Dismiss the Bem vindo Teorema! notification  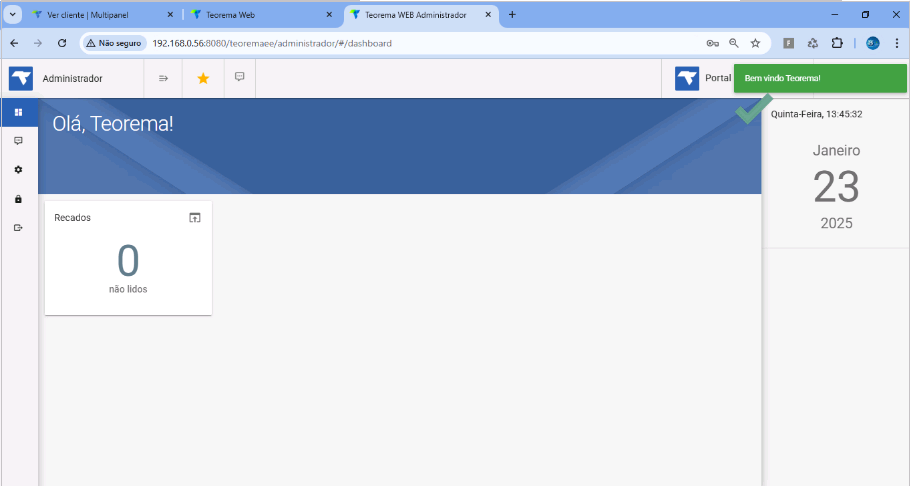point(820,78)
